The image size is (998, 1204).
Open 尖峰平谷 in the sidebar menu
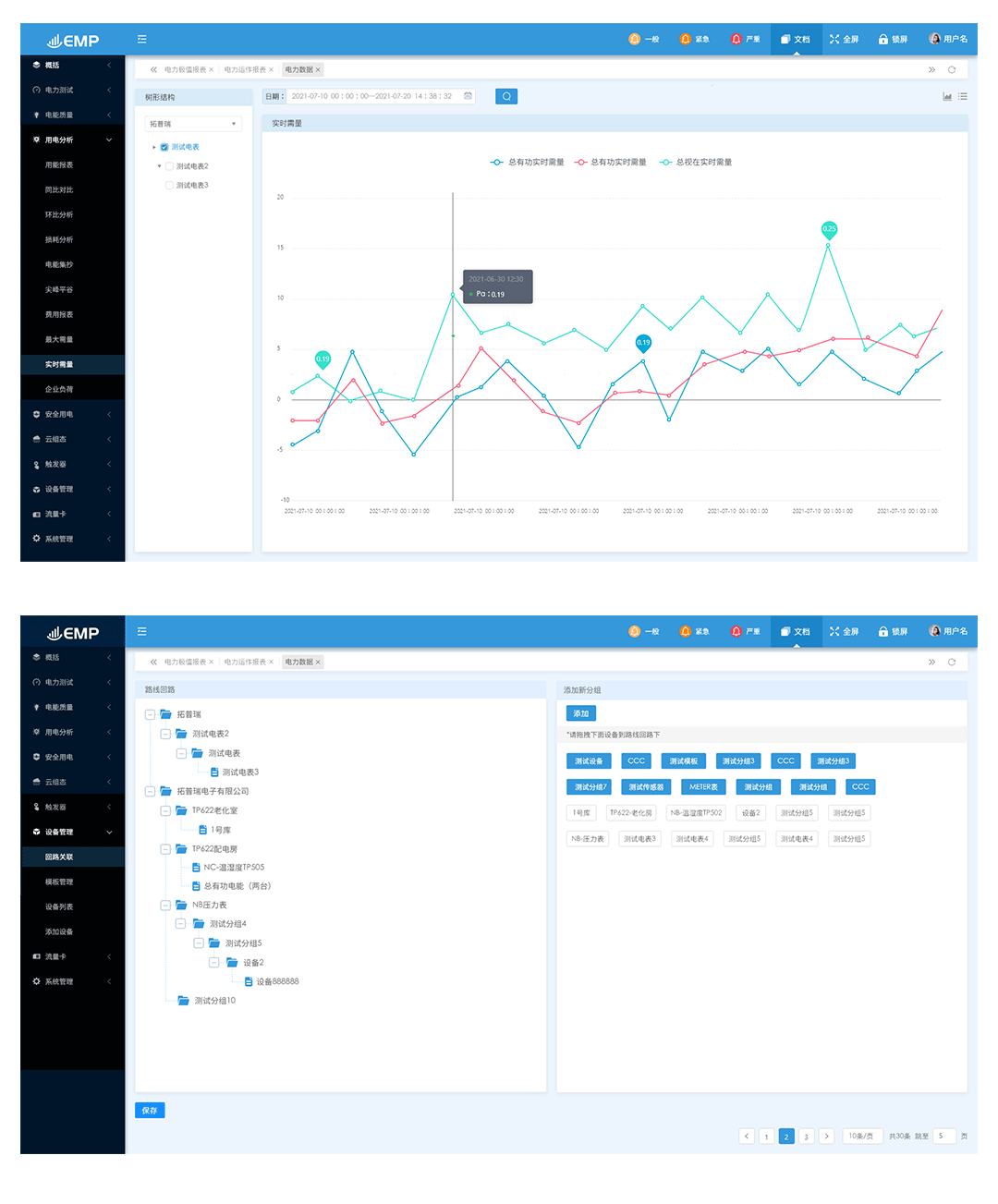59,289
